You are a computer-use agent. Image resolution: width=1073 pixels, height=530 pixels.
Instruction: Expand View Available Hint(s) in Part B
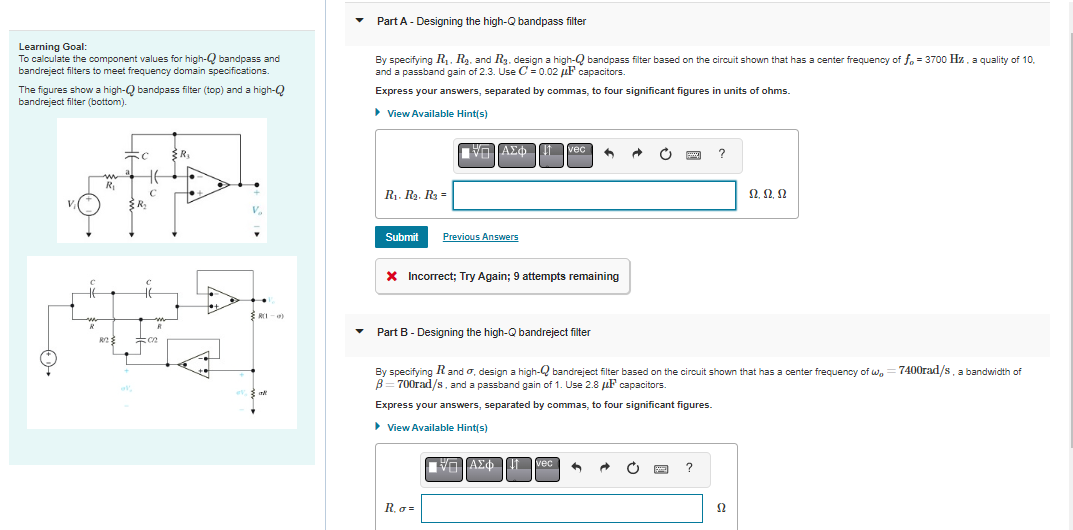437,427
